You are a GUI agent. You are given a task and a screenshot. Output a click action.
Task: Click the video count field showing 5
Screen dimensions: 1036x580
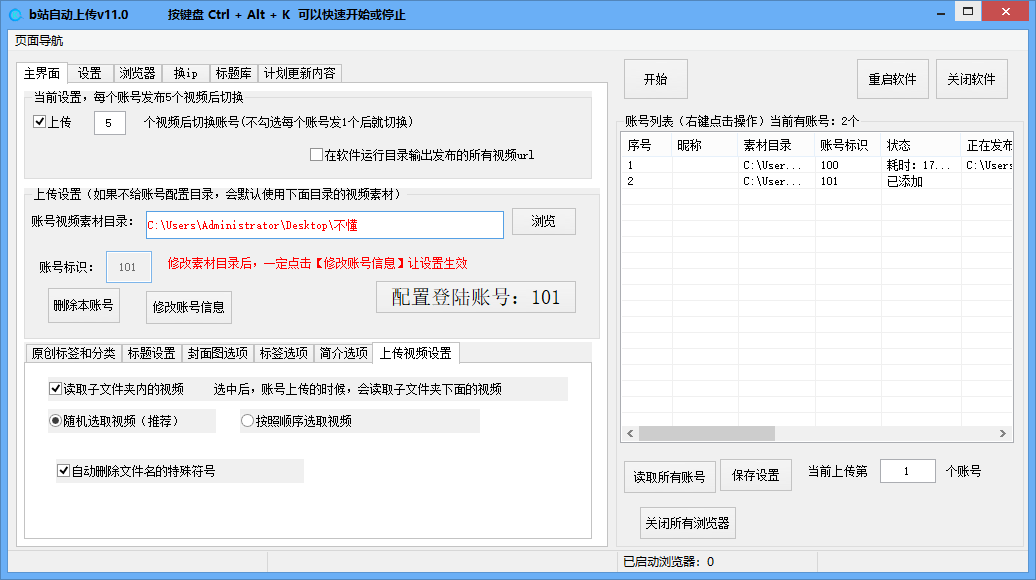(x=110, y=123)
